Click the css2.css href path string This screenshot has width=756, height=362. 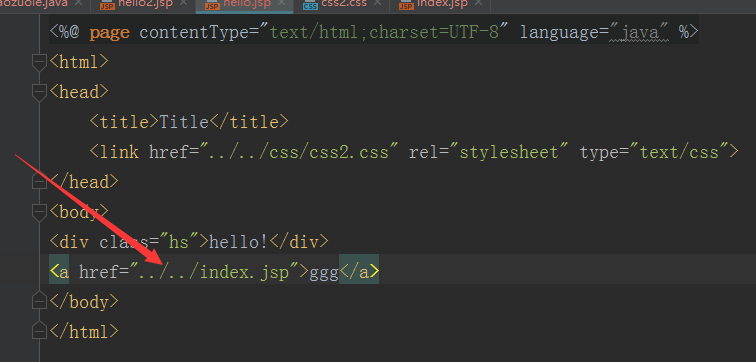pos(299,152)
